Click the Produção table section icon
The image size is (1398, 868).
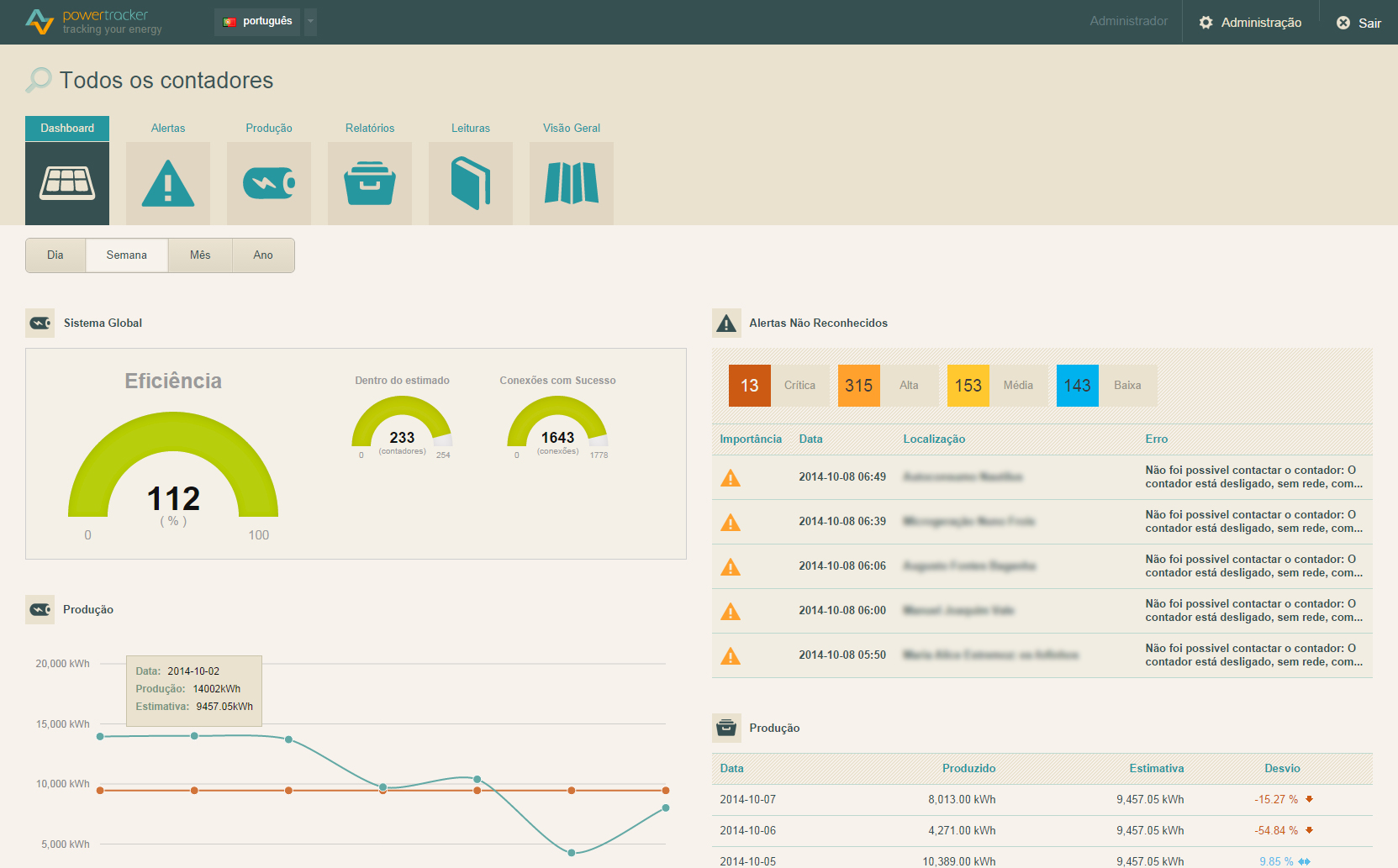click(x=726, y=728)
